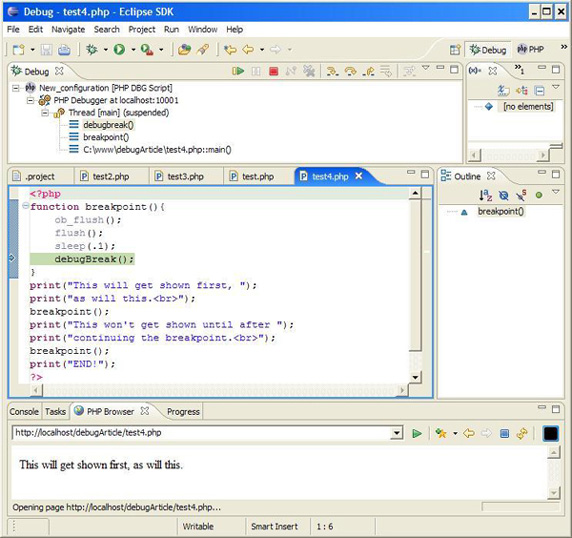Viewport: 572px width, 538px height.
Task: Toggle Hide Static Members icon in Outline
Action: point(521,195)
